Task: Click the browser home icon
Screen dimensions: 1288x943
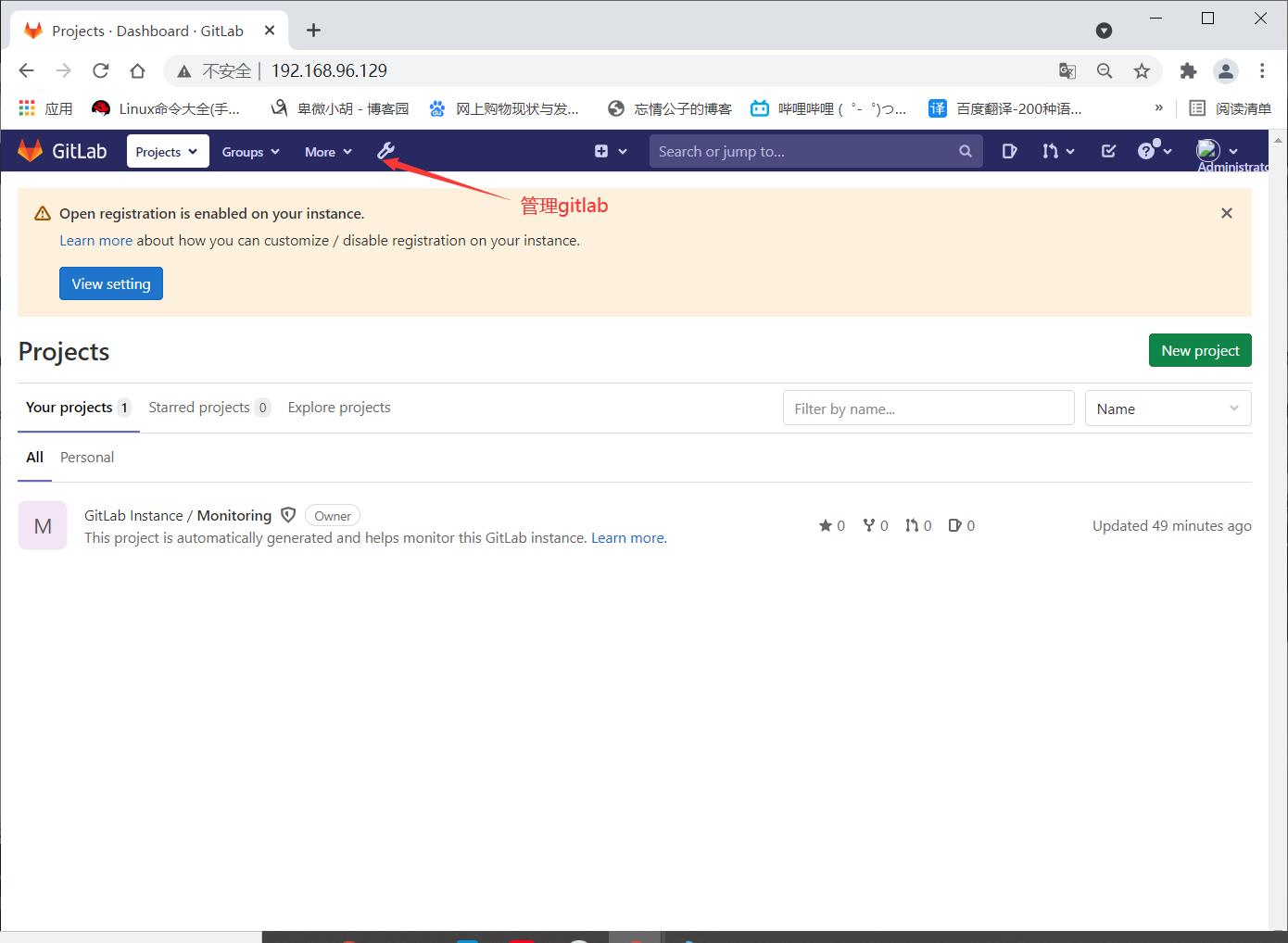Action: click(x=137, y=70)
